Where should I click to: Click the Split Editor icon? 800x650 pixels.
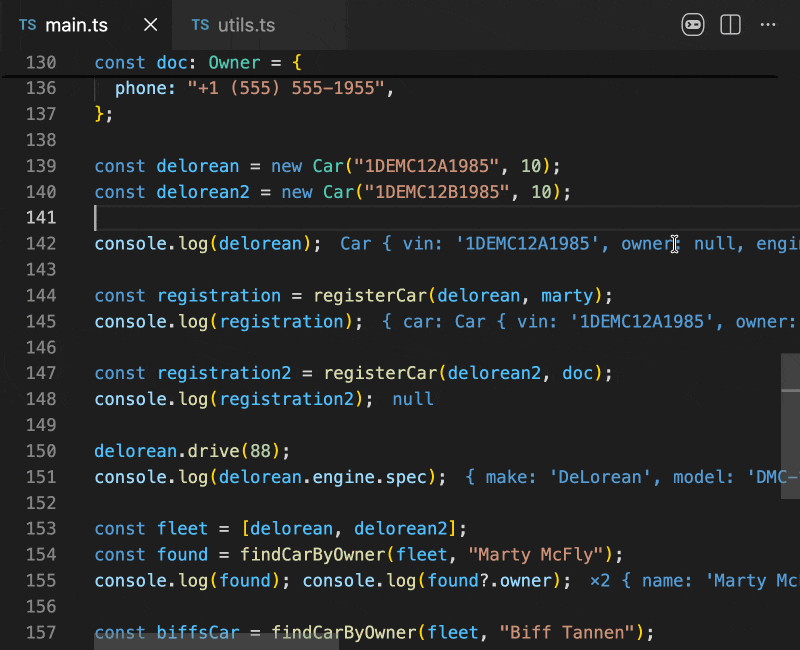click(x=730, y=25)
